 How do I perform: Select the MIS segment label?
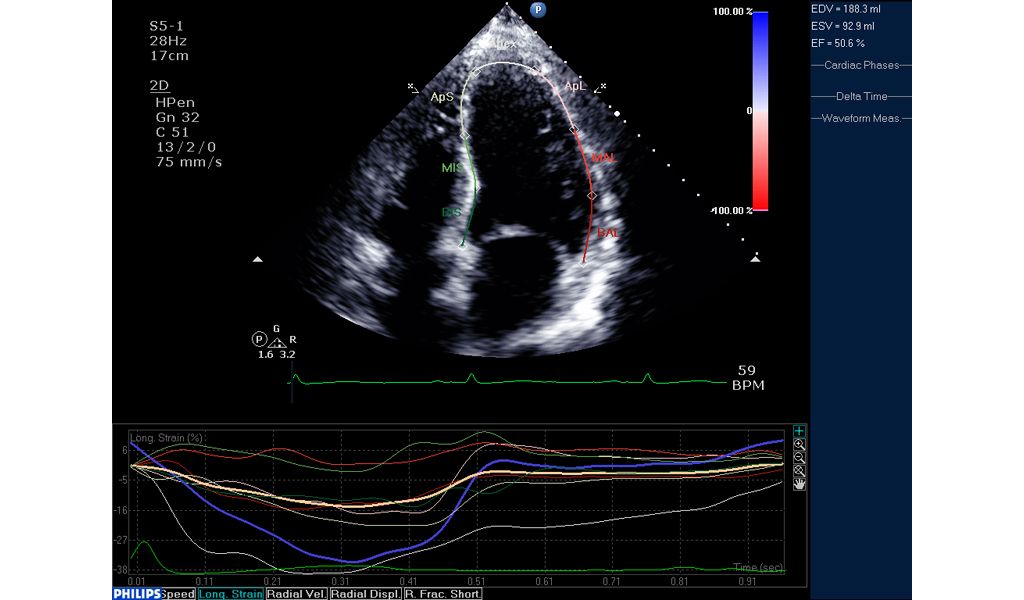pos(451,168)
